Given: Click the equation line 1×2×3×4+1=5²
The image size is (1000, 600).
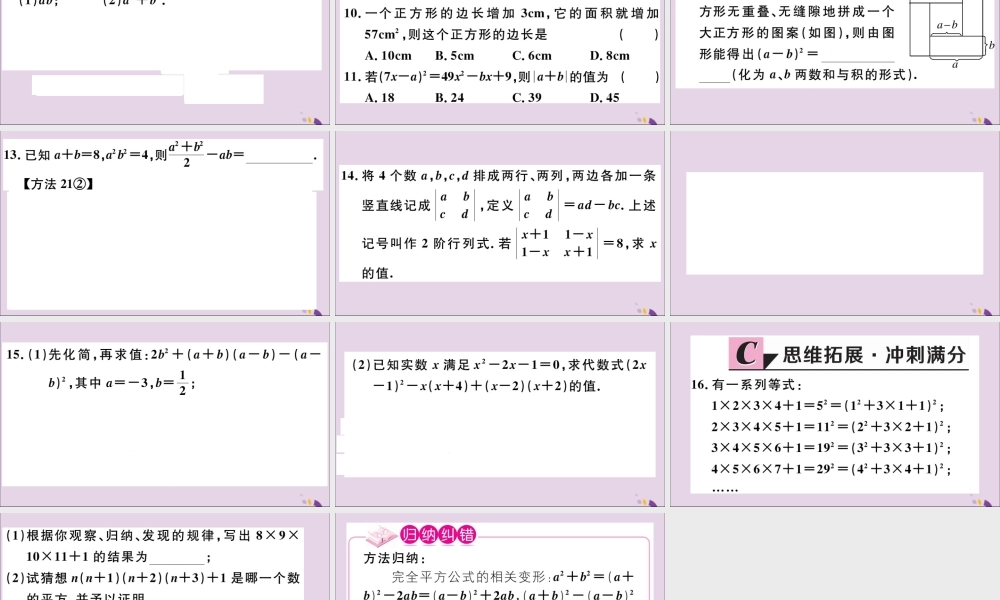Looking at the screenshot, I should coord(828,405).
